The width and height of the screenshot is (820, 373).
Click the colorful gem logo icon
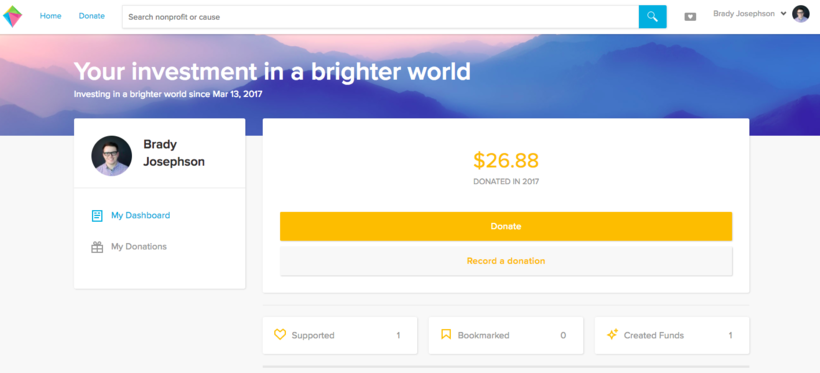click(x=13, y=16)
